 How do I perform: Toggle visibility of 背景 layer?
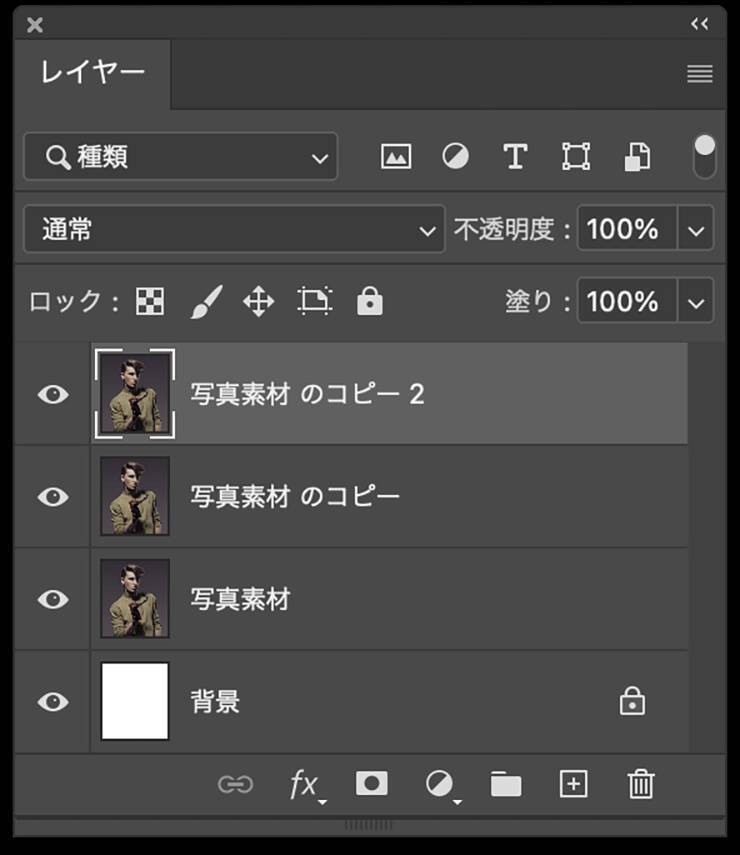click(53, 702)
